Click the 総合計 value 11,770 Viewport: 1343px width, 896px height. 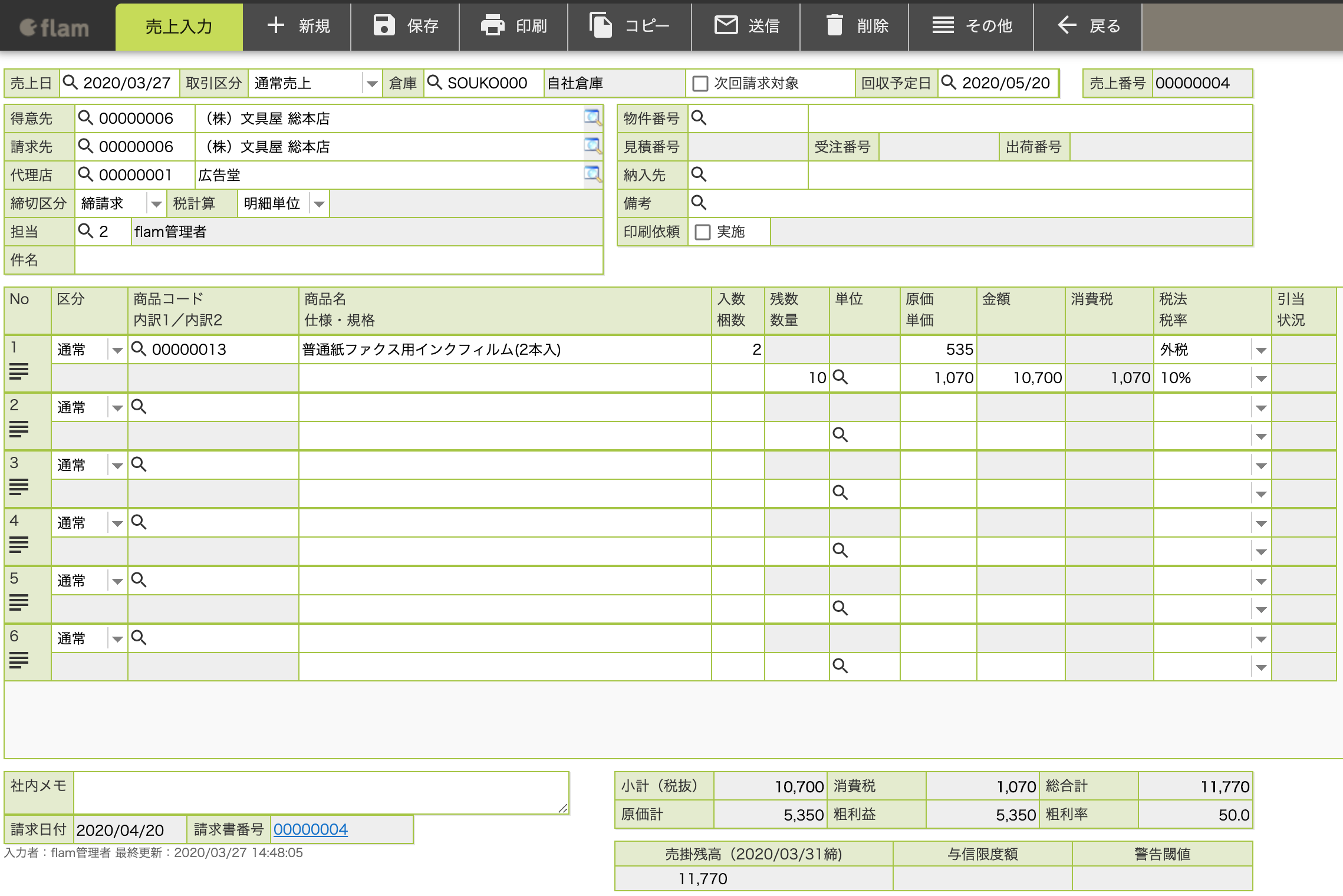(x=1194, y=786)
